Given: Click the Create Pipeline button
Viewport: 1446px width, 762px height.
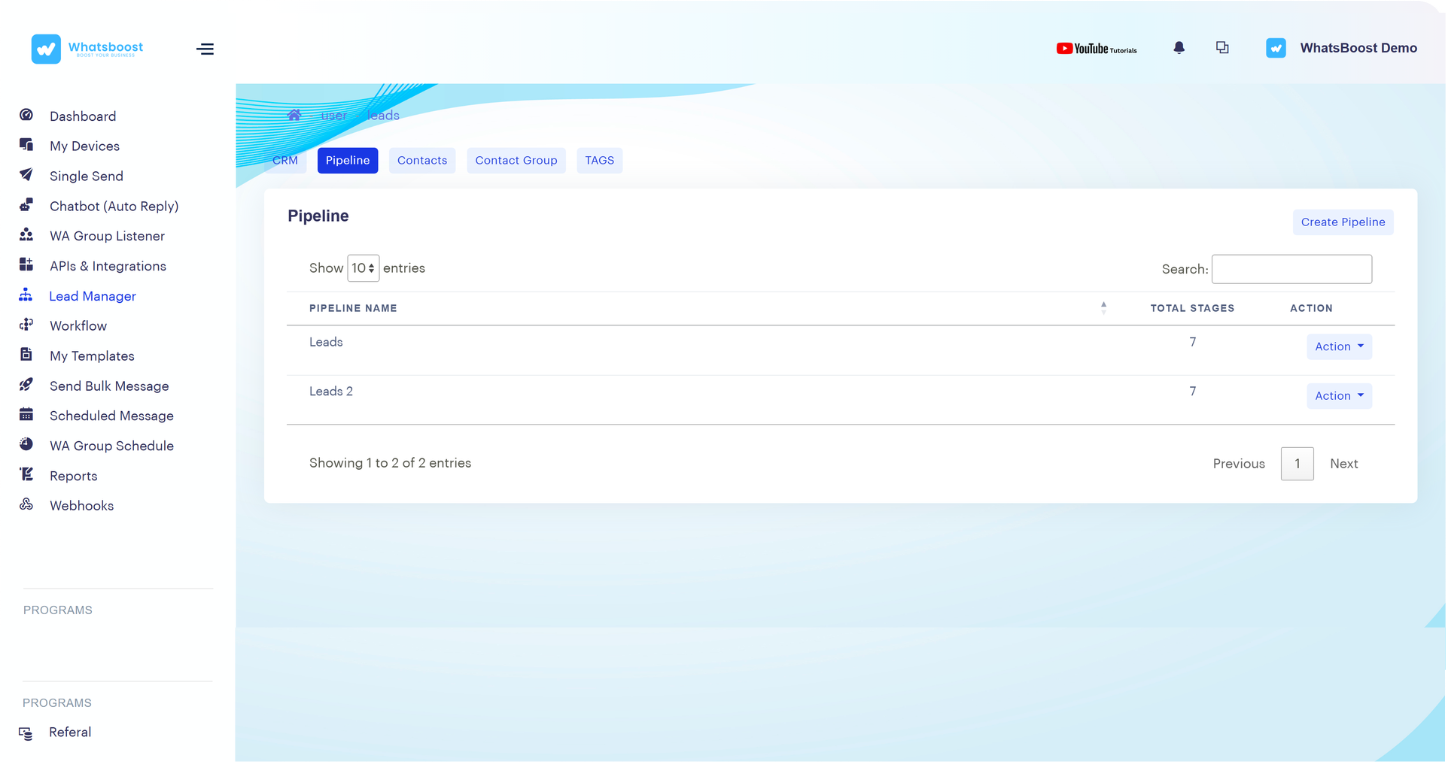Looking at the screenshot, I should 1342,222.
